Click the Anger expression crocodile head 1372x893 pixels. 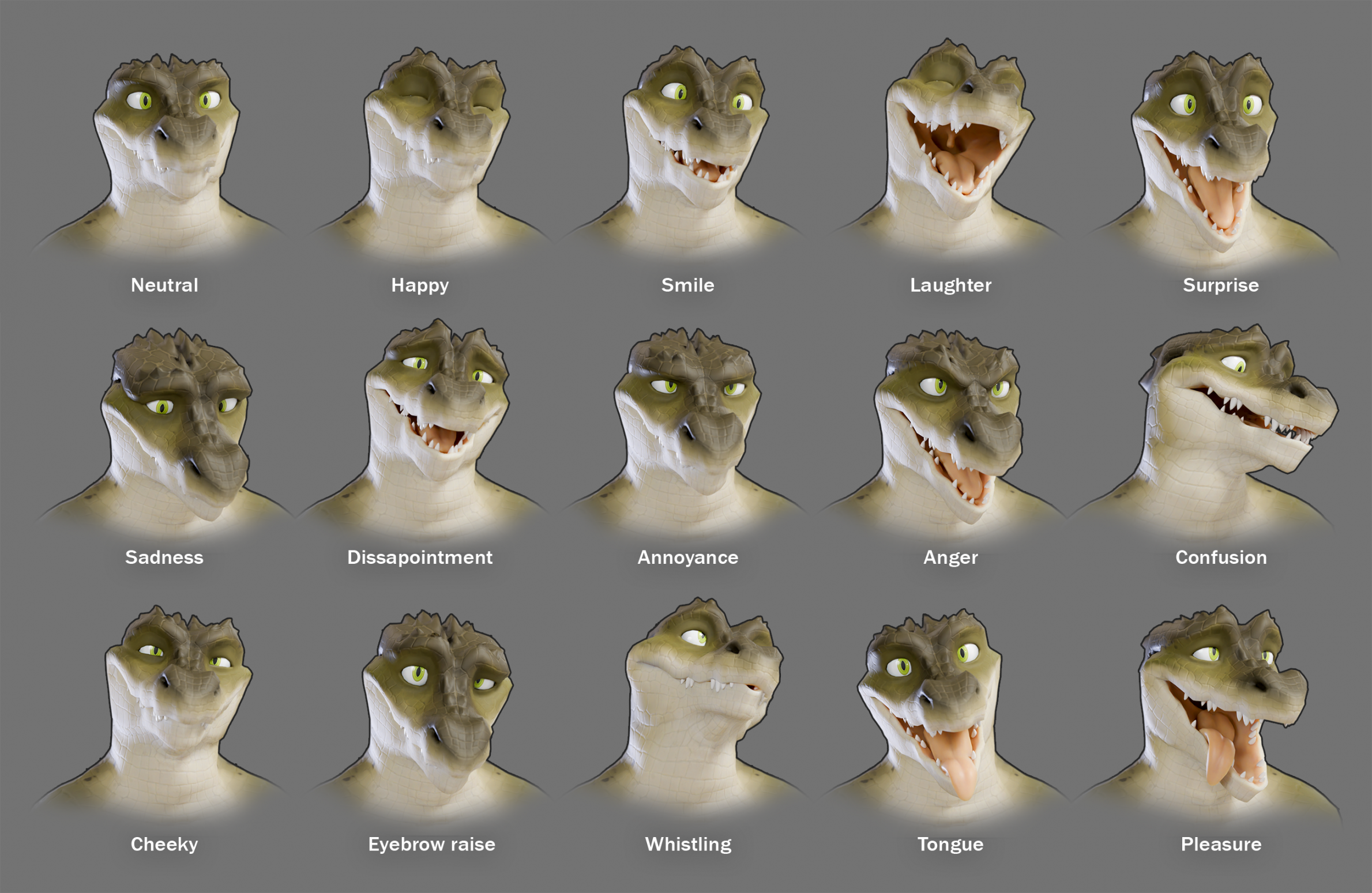pos(949,415)
